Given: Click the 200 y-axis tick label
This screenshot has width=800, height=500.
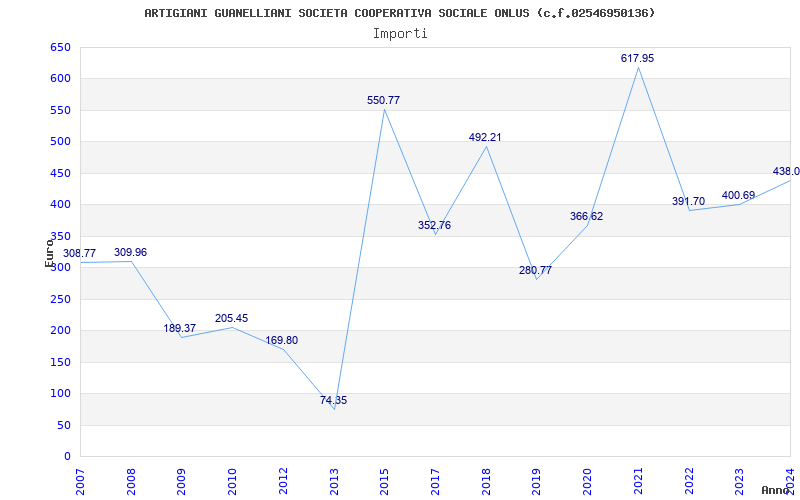Looking at the screenshot, I should coord(60,331).
